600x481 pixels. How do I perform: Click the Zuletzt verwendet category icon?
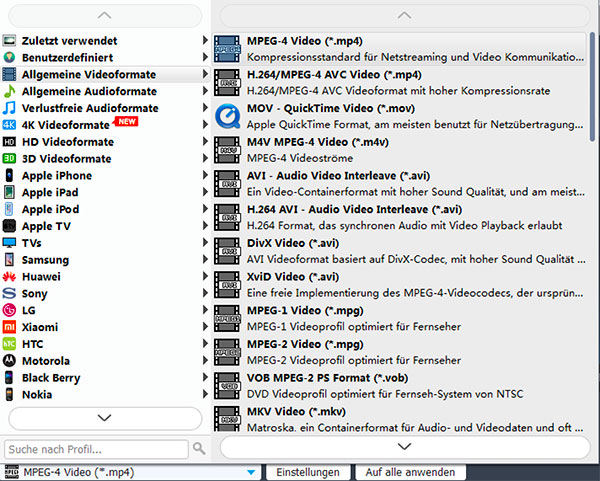9,40
